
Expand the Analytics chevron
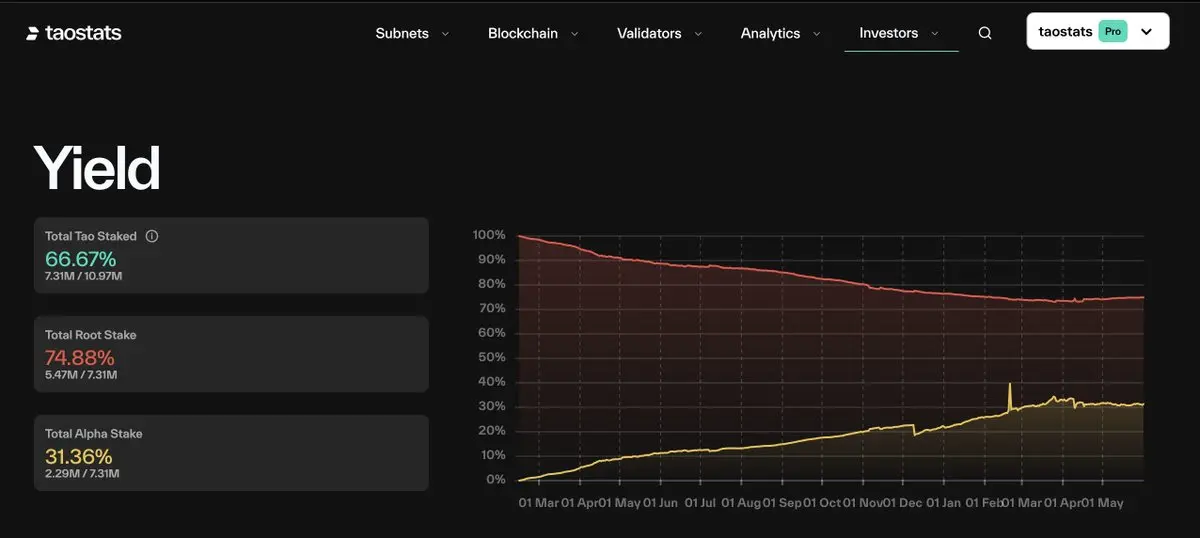click(x=817, y=34)
